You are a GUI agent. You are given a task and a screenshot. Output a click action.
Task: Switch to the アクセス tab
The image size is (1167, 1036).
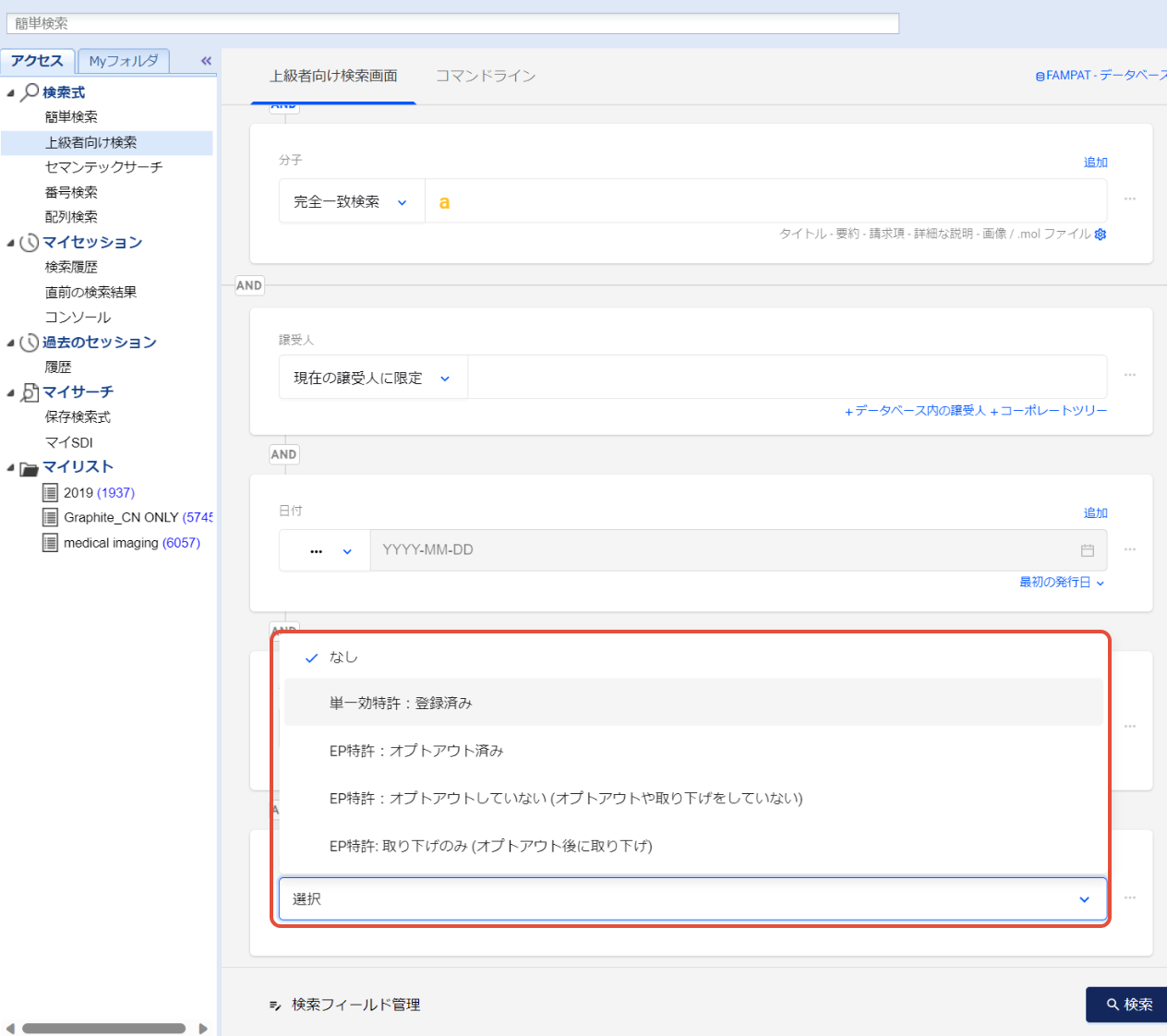(x=37, y=61)
